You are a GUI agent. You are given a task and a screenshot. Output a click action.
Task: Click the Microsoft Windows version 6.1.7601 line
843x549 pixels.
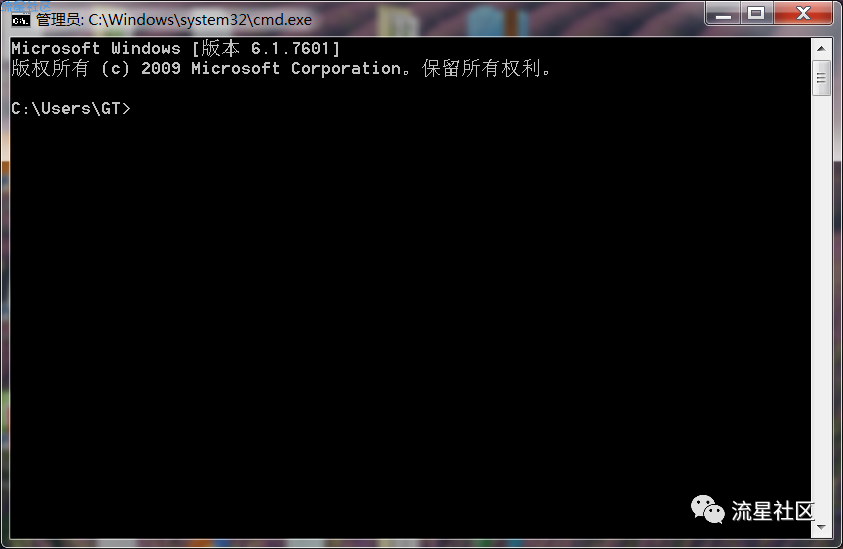[176, 48]
